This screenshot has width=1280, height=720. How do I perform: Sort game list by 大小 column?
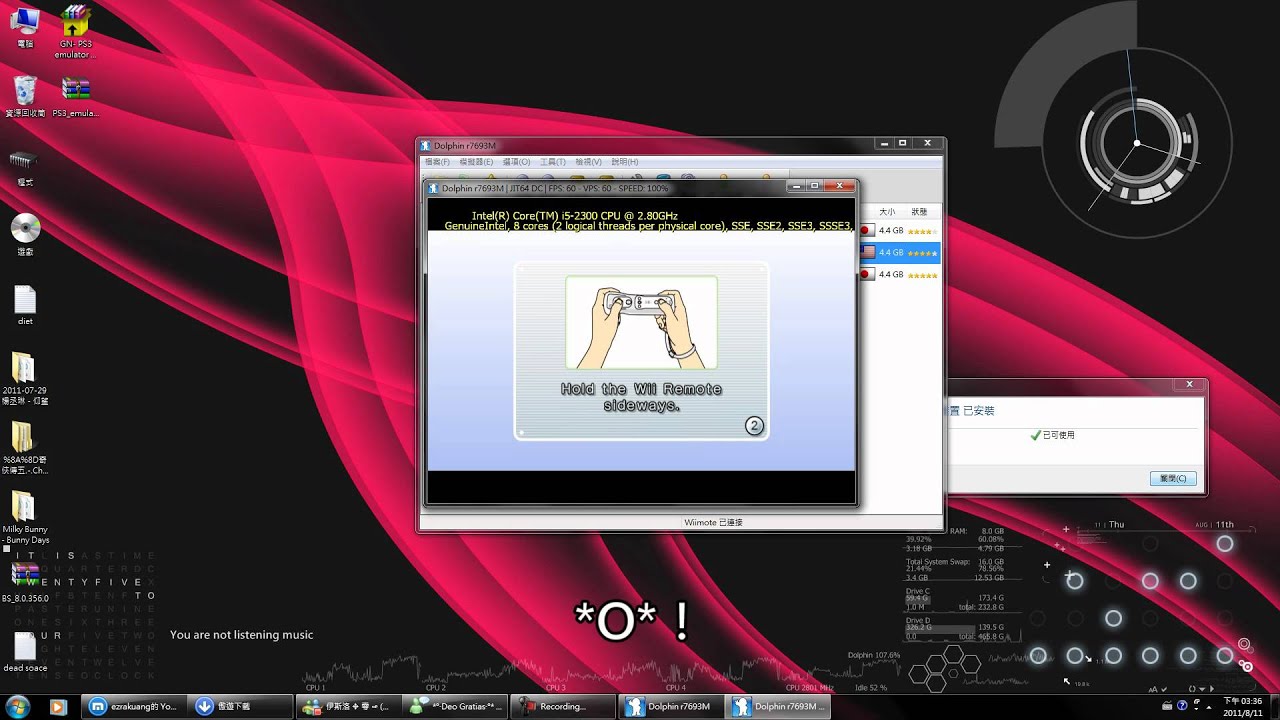coord(887,212)
